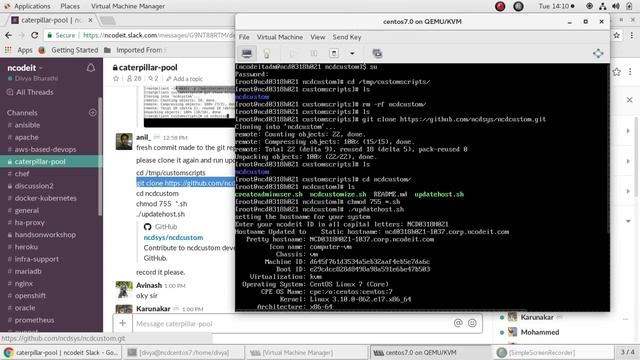Screen dimensions: 640x360
Task: Open the View menu in VM window
Action: tap(318, 37)
